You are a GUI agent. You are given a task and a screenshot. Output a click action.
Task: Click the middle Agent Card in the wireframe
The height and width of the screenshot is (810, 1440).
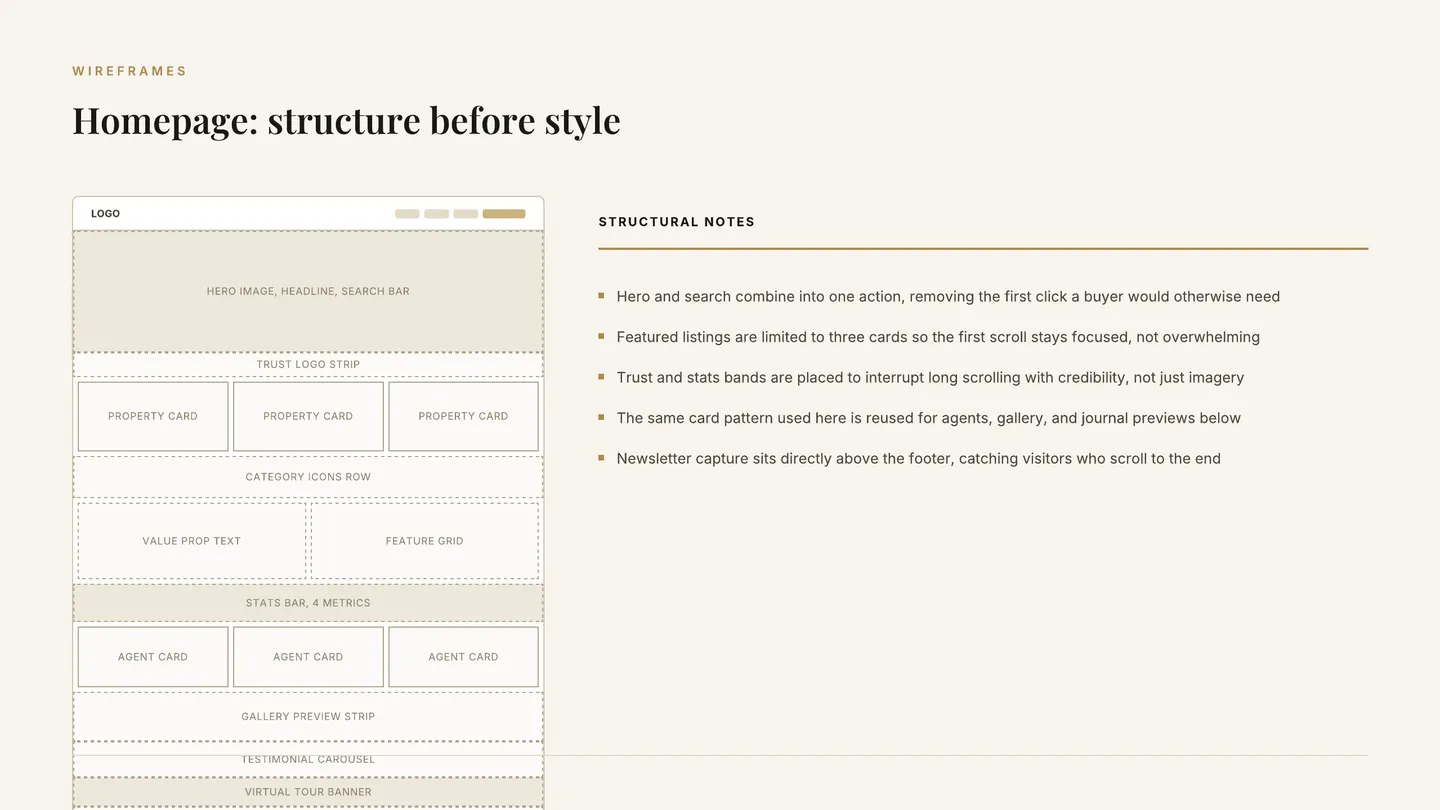(x=308, y=657)
